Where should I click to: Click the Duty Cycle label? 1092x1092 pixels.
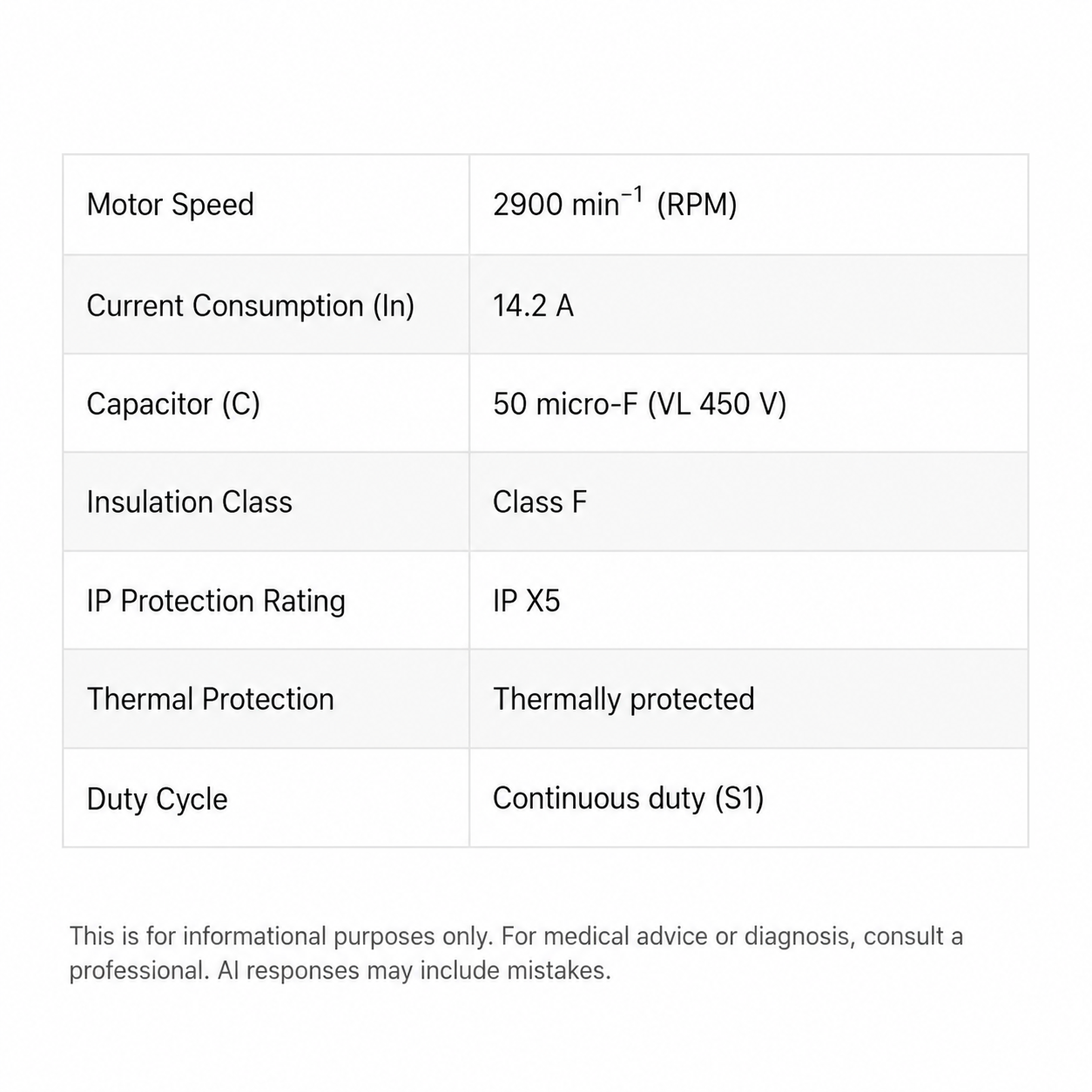point(157,799)
